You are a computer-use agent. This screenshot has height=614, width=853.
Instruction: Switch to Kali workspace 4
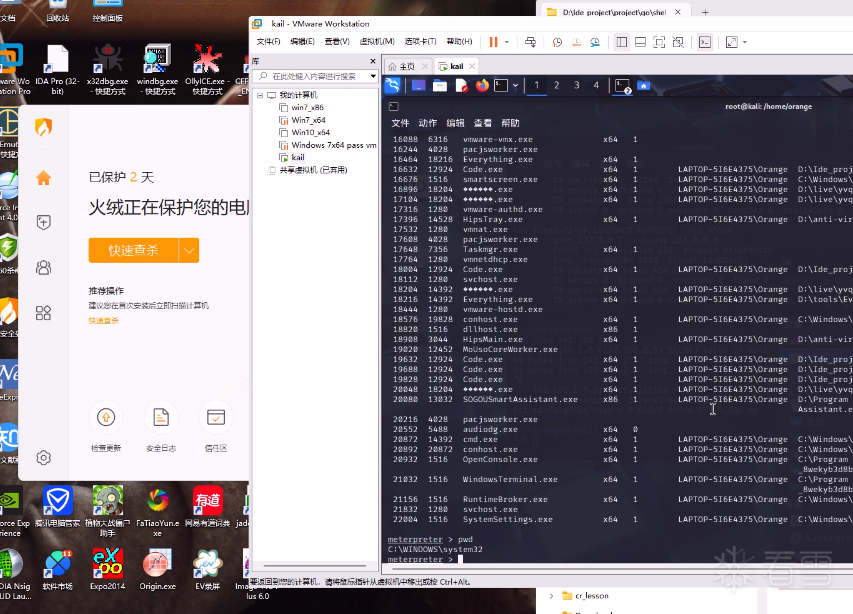point(596,85)
